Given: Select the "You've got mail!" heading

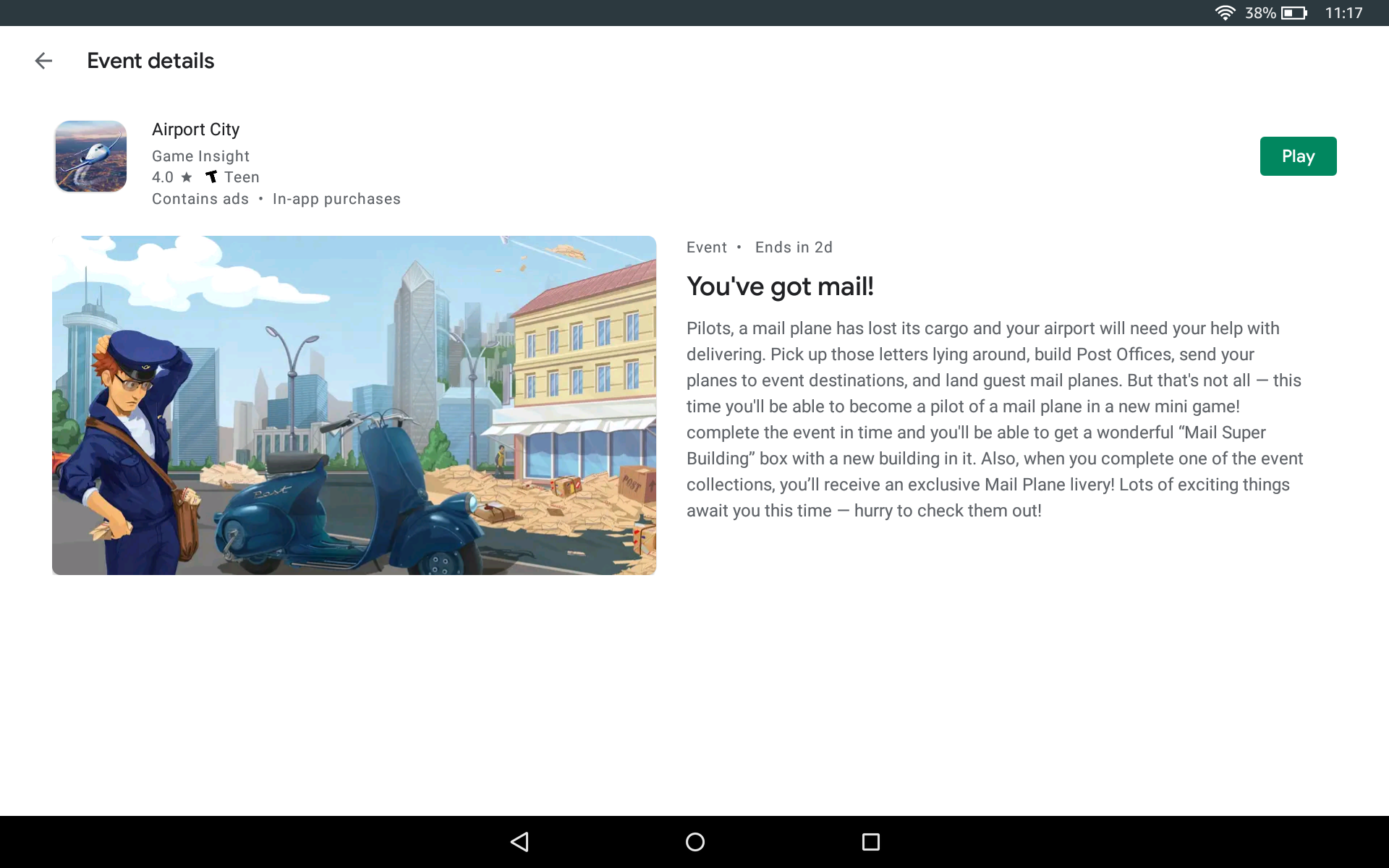Looking at the screenshot, I should tap(780, 286).
